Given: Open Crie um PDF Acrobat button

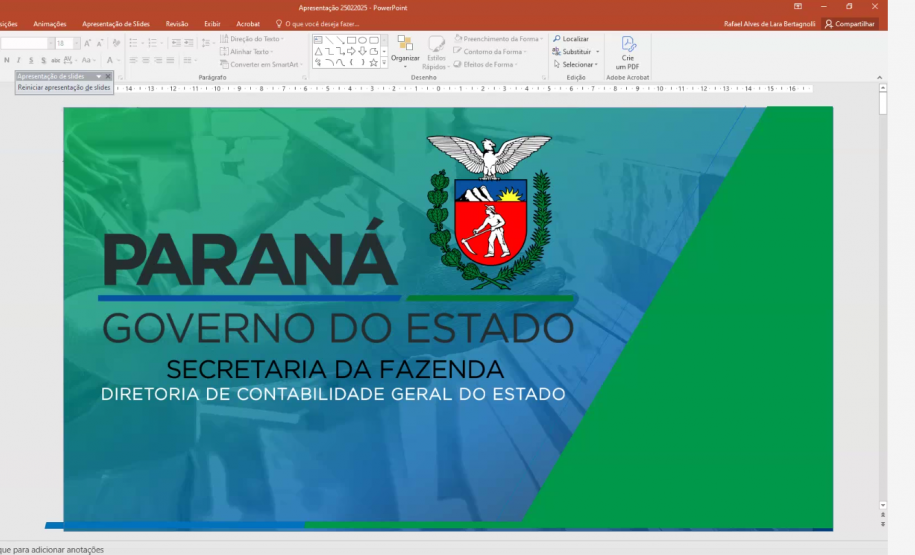Looking at the screenshot, I should tap(628, 53).
